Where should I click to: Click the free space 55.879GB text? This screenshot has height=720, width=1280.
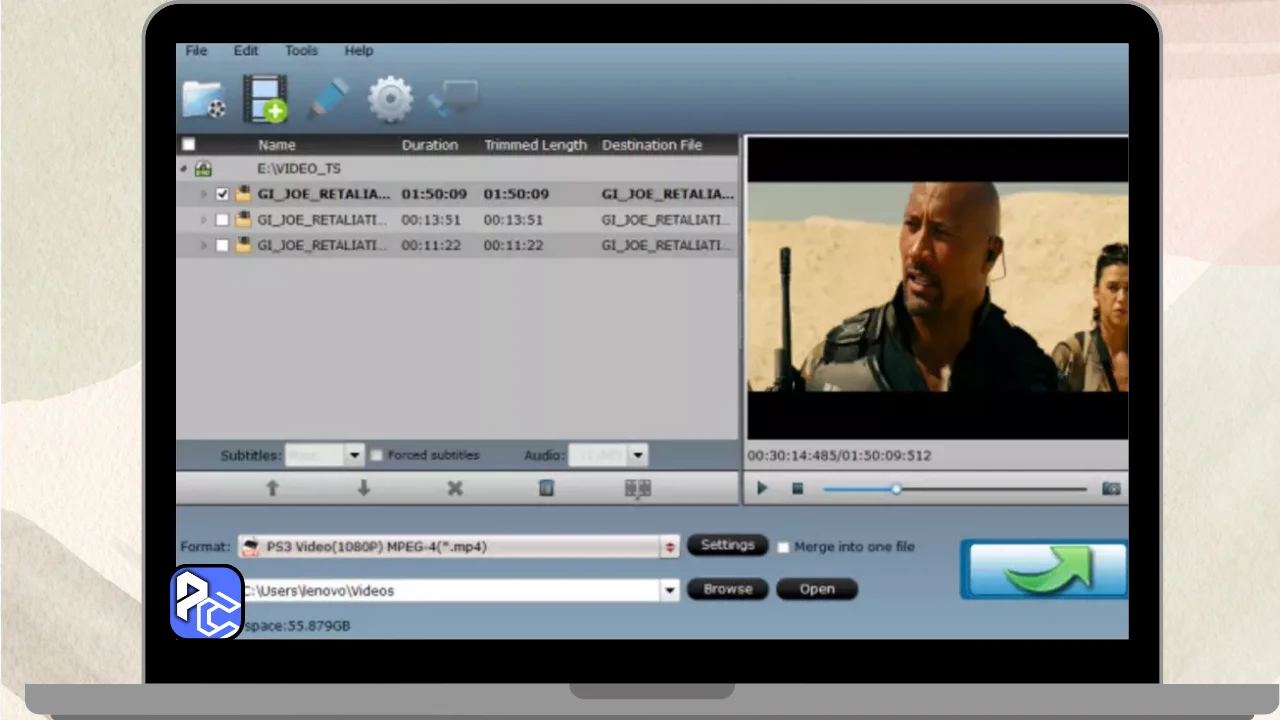tap(297, 626)
